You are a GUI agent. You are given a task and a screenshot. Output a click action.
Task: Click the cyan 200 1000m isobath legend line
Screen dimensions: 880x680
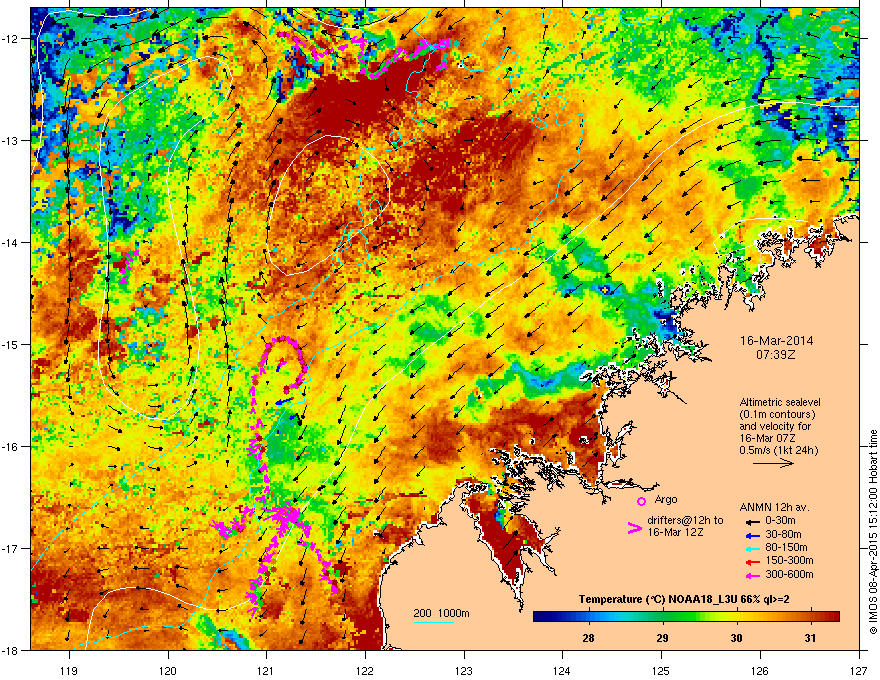[x=433, y=622]
